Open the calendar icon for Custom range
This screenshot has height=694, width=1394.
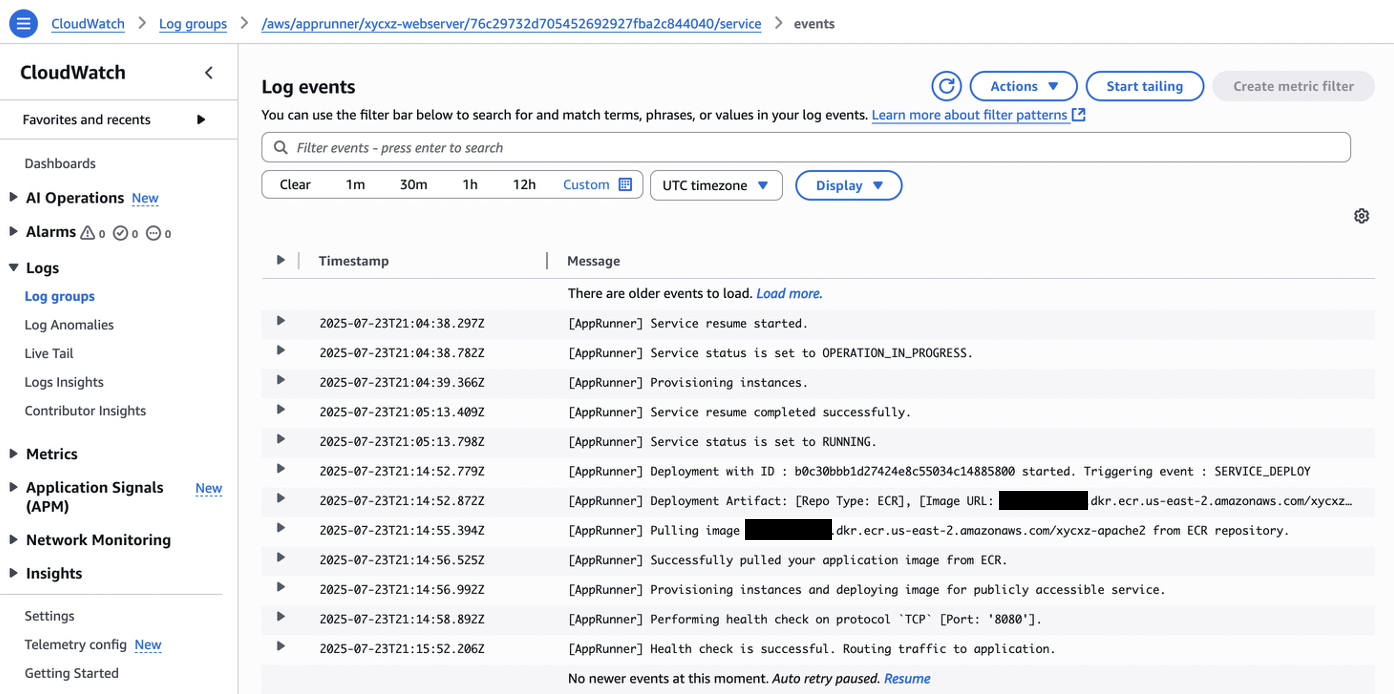pos(625,185)
